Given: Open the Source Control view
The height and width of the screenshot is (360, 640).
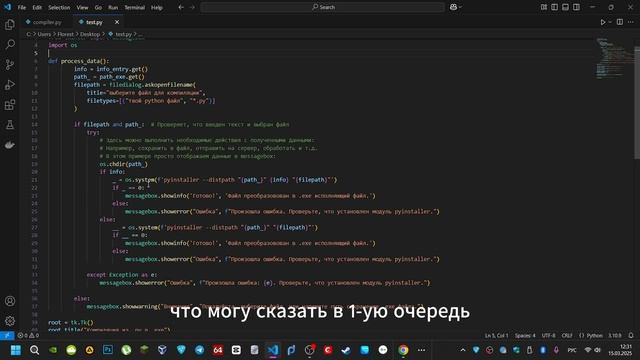Looking at the screenshot, I should [x=10, y=64].
